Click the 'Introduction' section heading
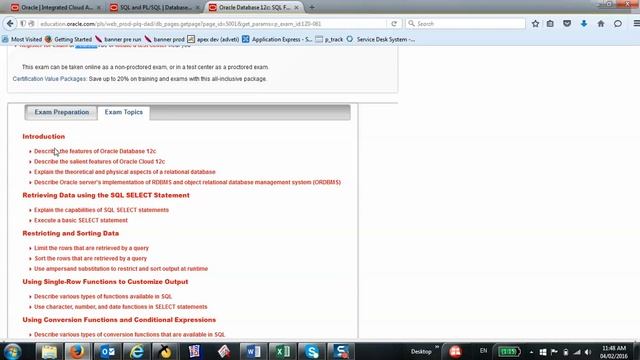This screenshot has width=640, height=360. [x=44, y=136]
